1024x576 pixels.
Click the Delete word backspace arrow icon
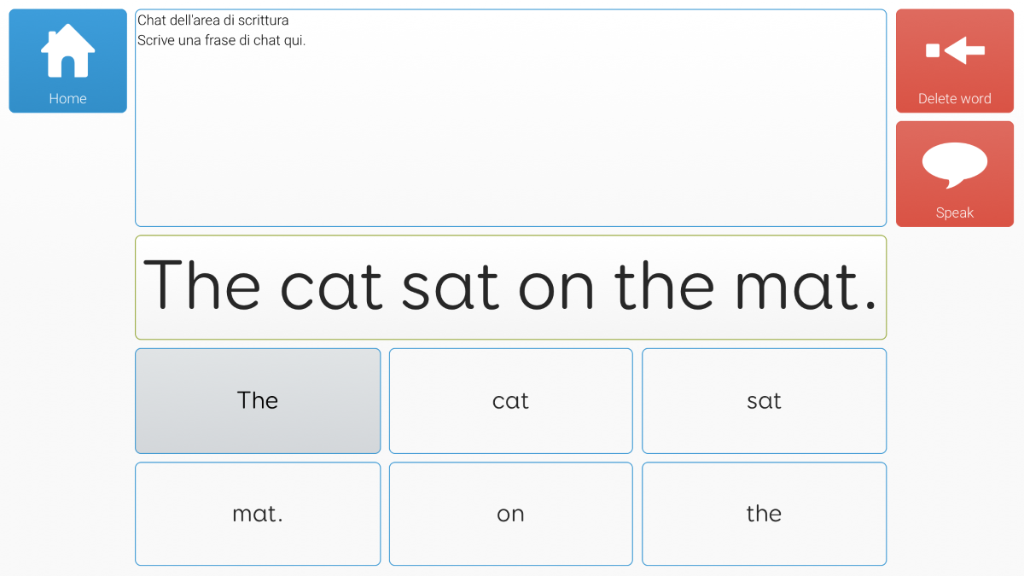955,50
